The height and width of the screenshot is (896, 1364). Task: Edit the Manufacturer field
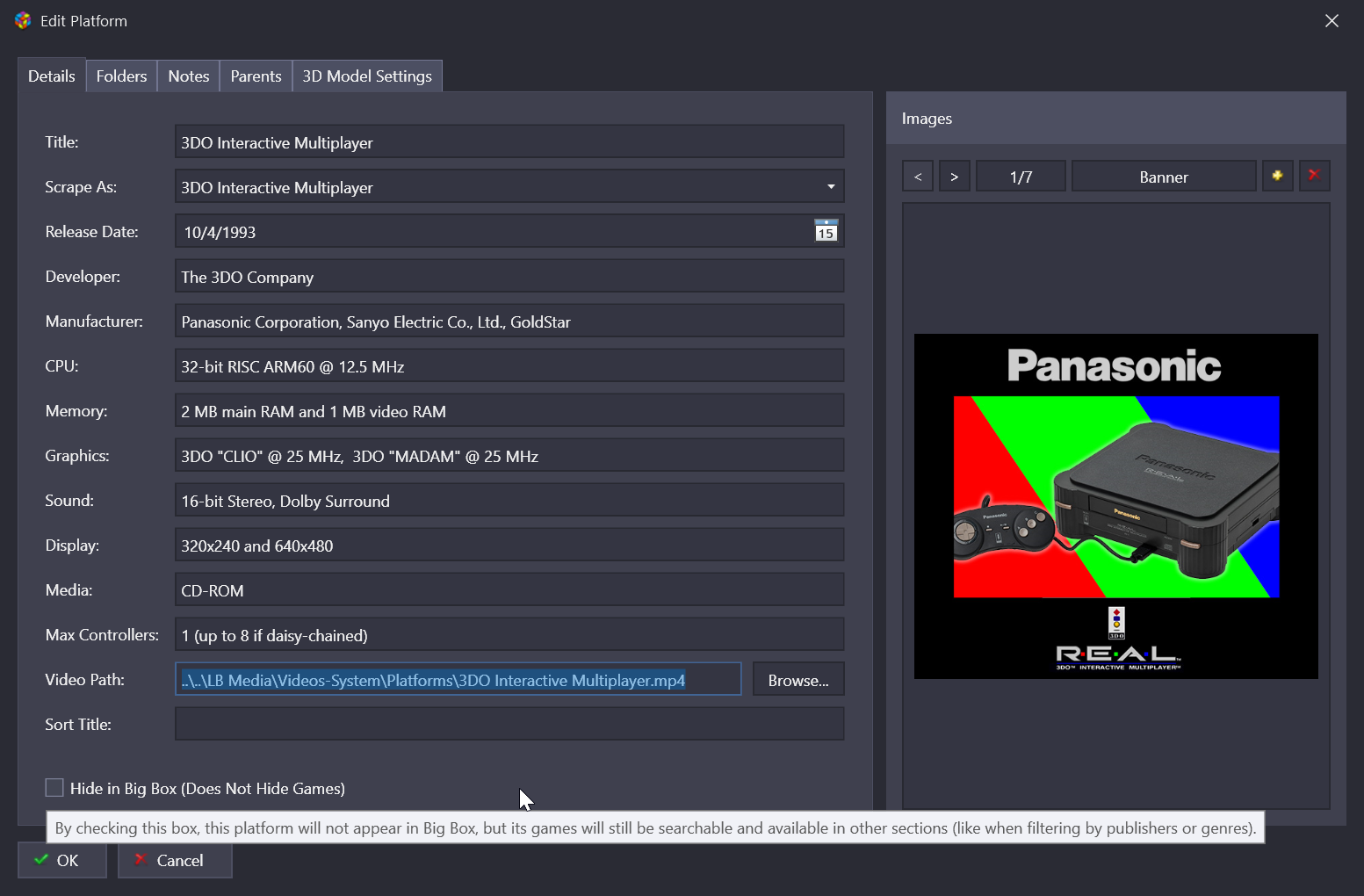pyautogui.click(x=509, y=322)
